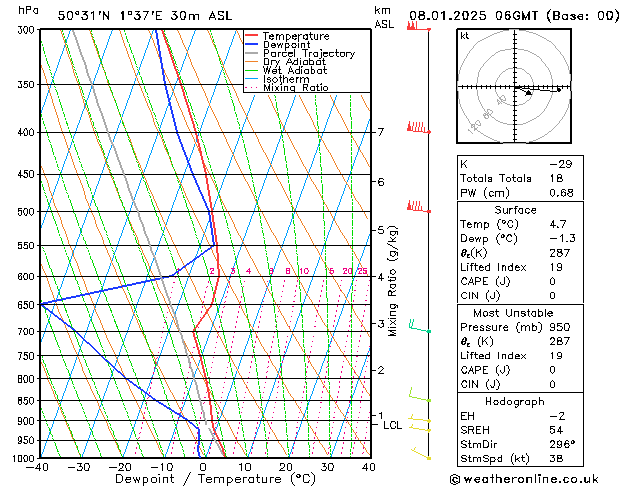Image resolution: width=629 pixels, height=486 pixels.
Task: Open the weatheronline.co.uk copyright link
Action: (x=524, y=479)
